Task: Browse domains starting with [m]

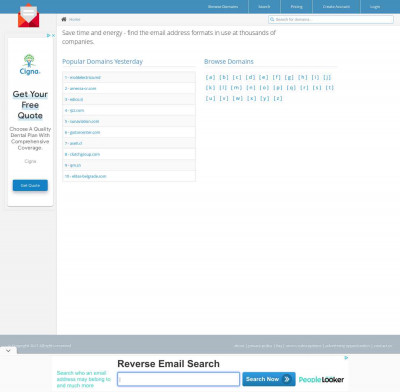Action: 236,88
